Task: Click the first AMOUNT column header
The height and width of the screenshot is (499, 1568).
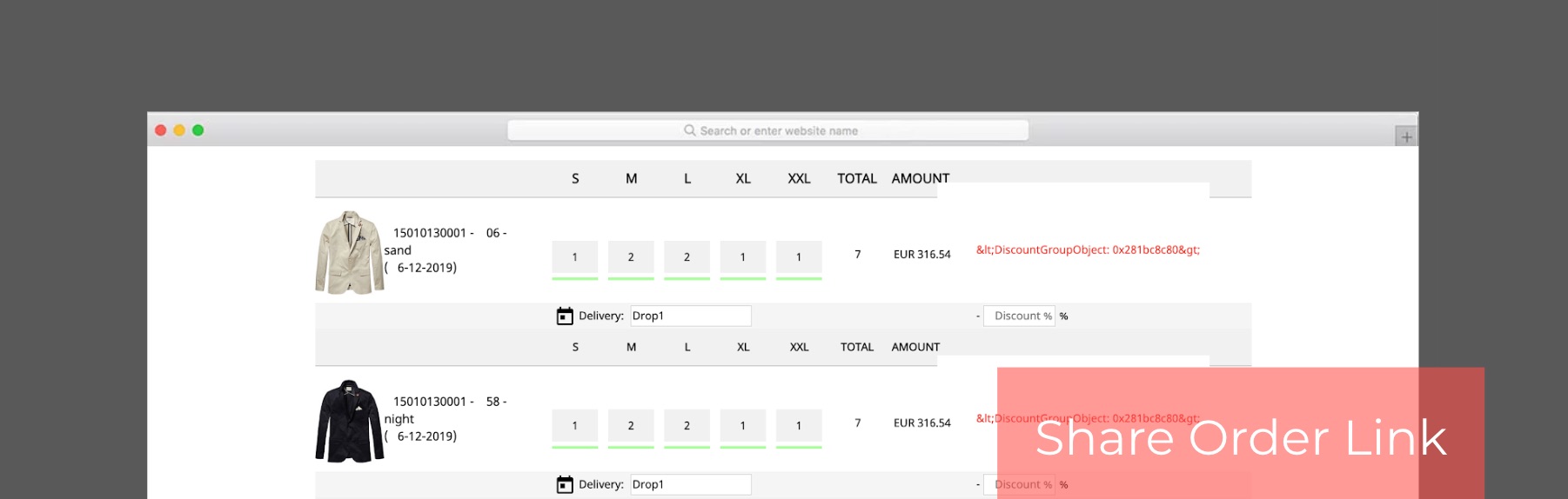Action: [x=921, y=178]
